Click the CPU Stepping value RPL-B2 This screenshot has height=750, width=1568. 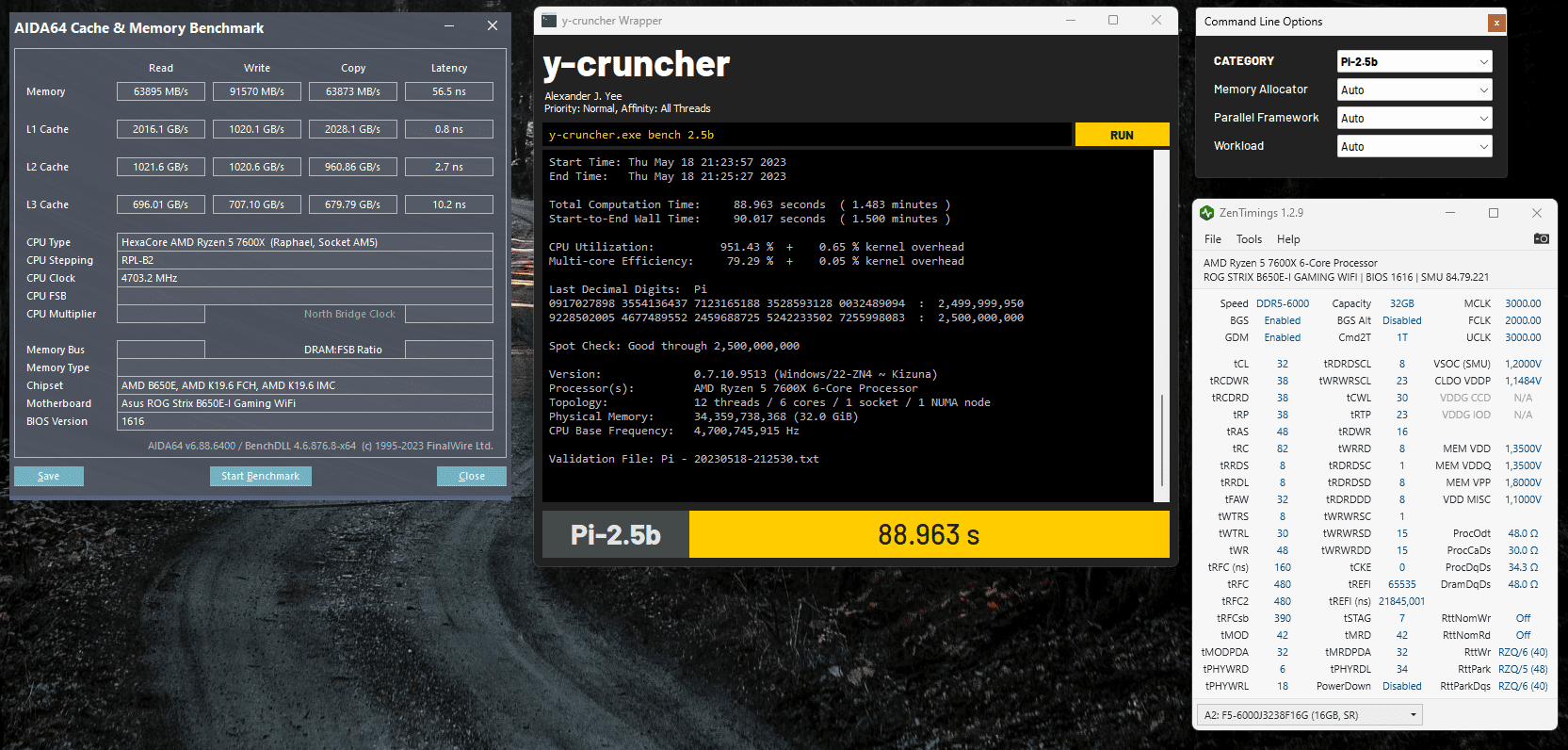pos(305,260)
